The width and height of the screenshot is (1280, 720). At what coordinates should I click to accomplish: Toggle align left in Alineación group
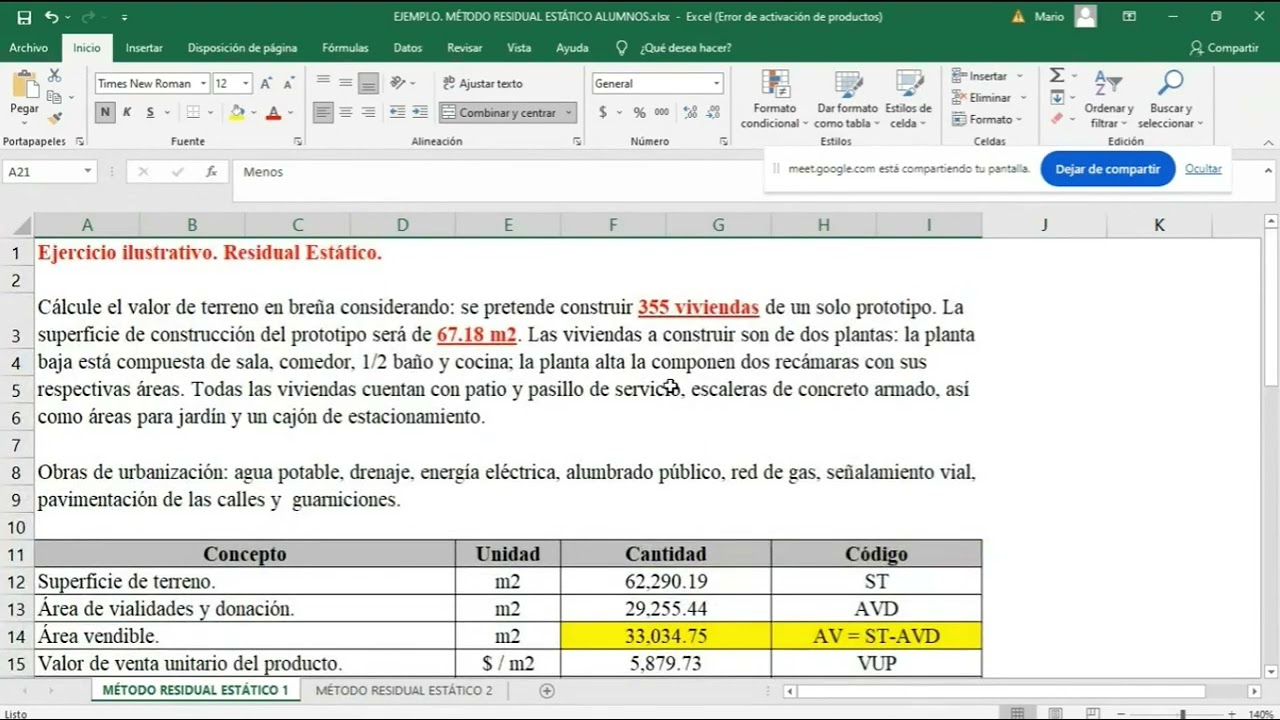[x=322, y=113]
